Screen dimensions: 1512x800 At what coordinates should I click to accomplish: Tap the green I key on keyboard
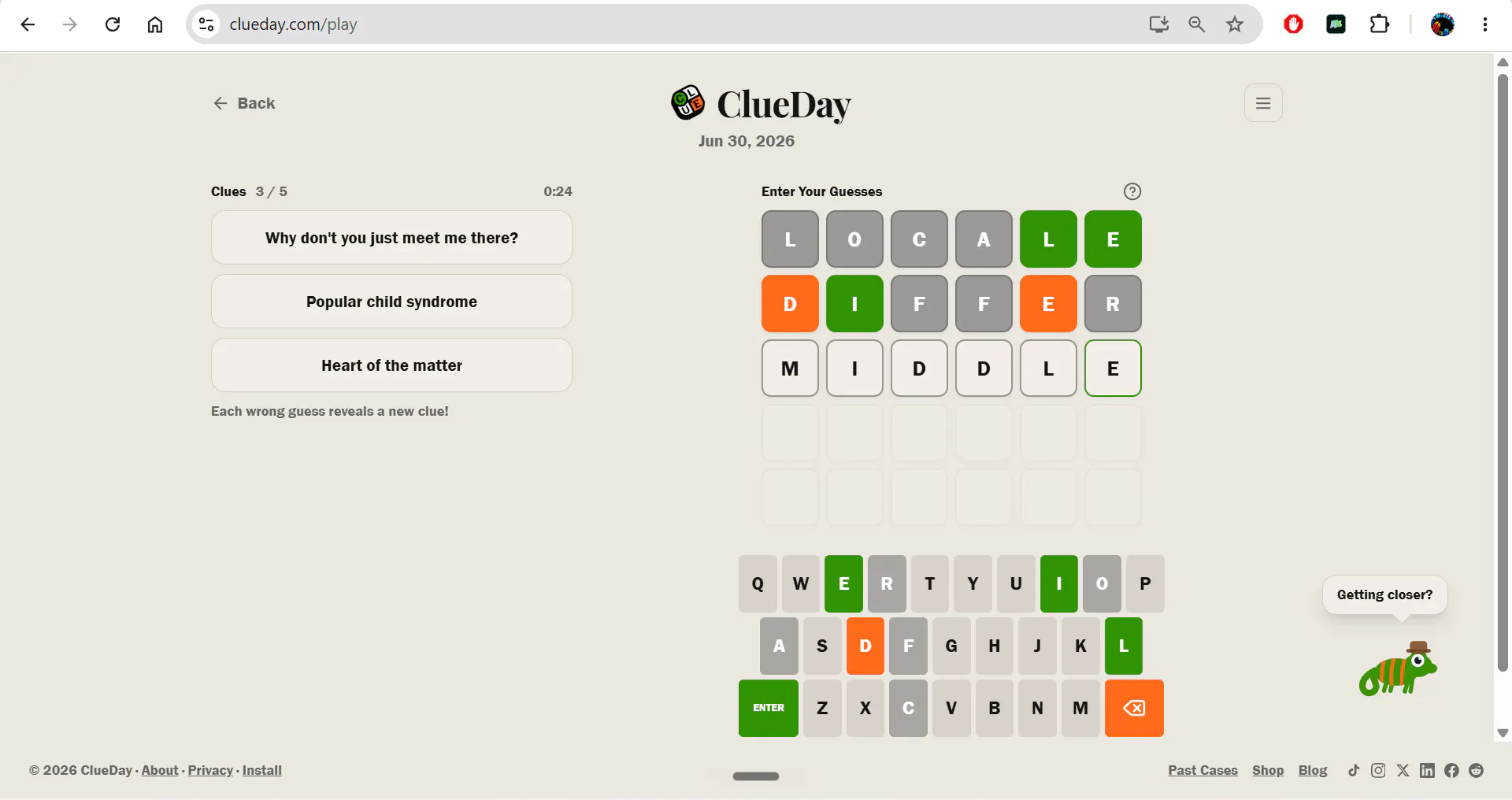coord(1059,583)
